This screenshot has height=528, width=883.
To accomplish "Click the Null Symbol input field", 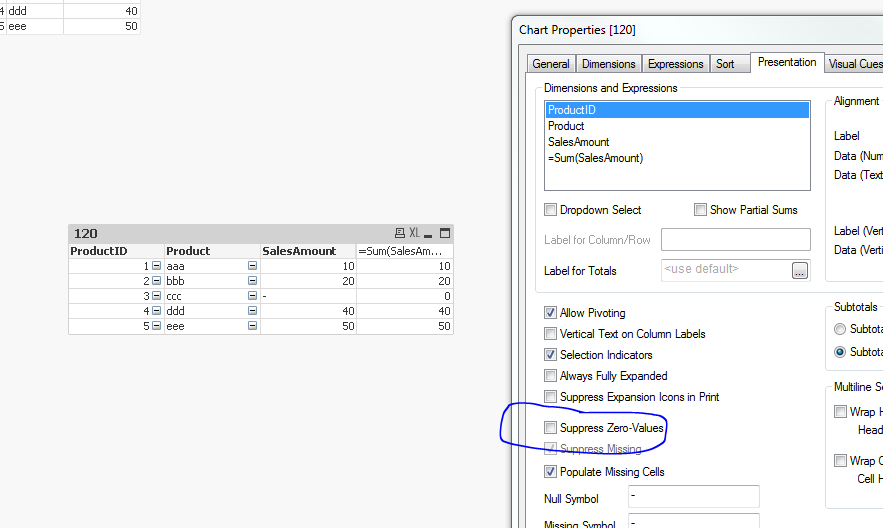I will (693, 497).
